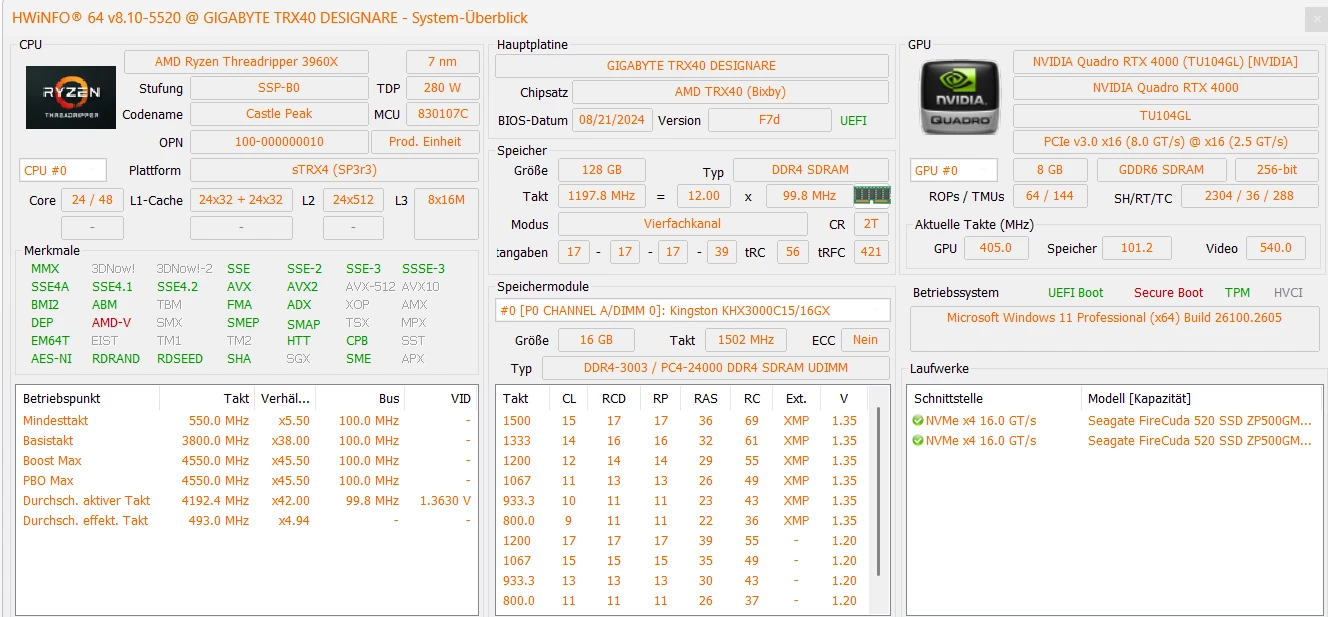Click the AES-NI feature flag

(x=51, y=359)
